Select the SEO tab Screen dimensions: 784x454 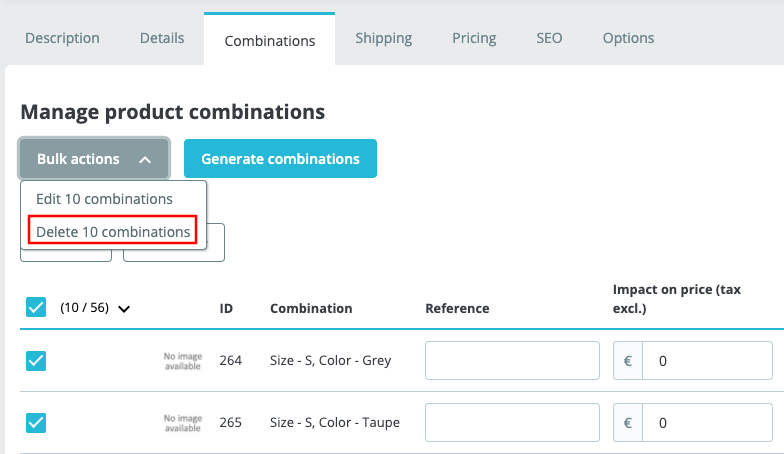(x=549, y=38)
